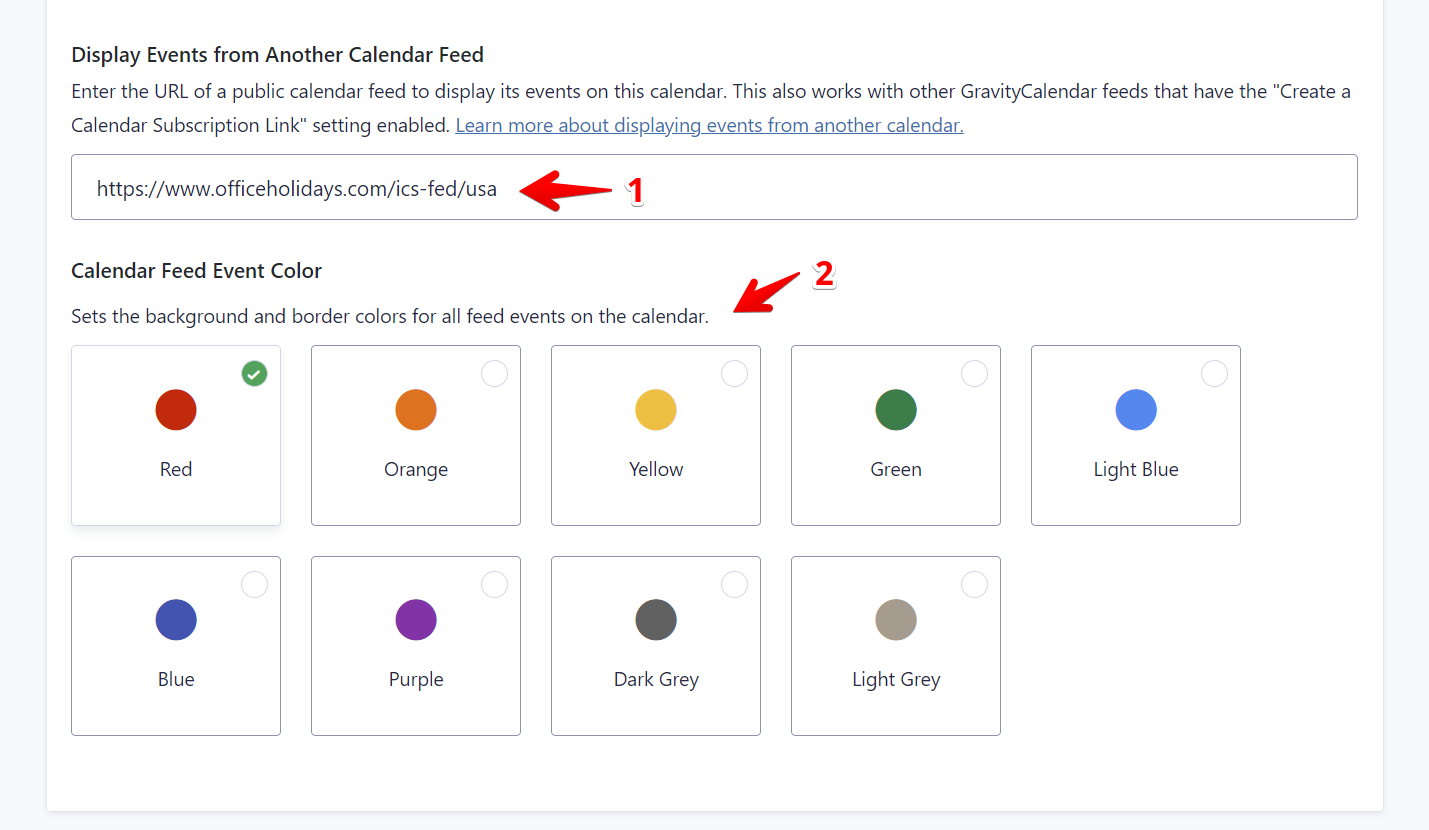Check the Light Blue card radio button
The height and width of the screenshot is (830, 1429).
coord(1215,374)
